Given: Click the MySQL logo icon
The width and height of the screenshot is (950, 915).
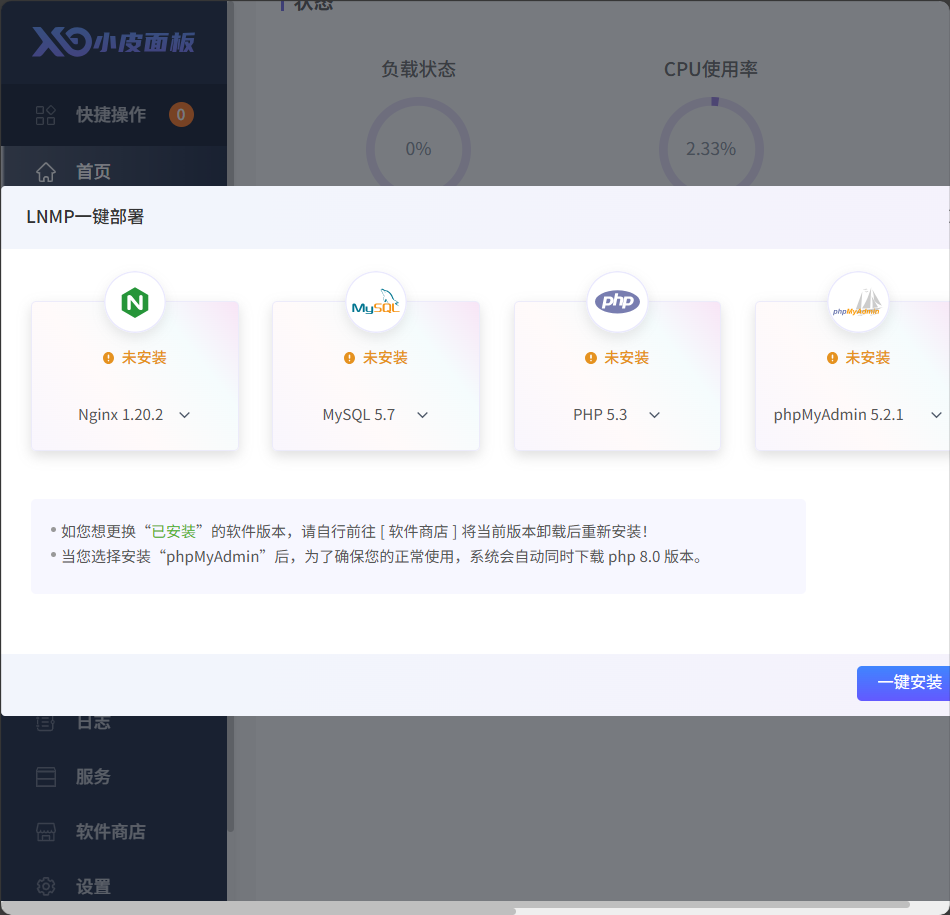Looking at the screenshot, I should (376, 302).
